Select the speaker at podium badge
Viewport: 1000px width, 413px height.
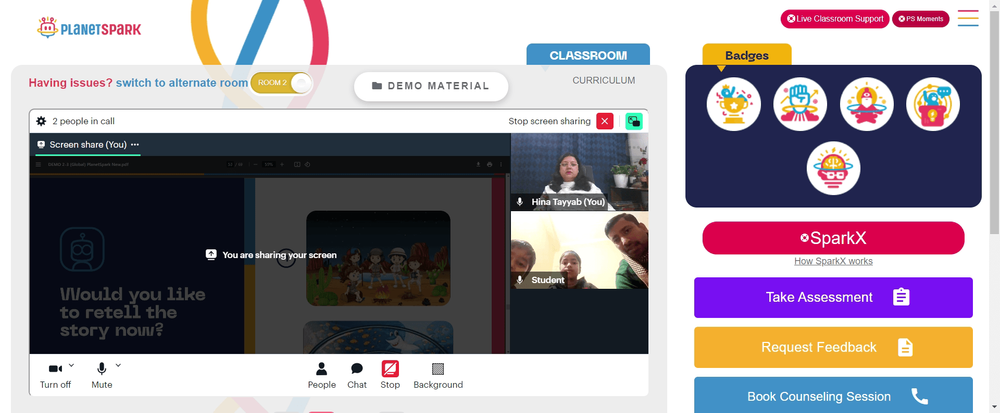click(x=933, y=104)
